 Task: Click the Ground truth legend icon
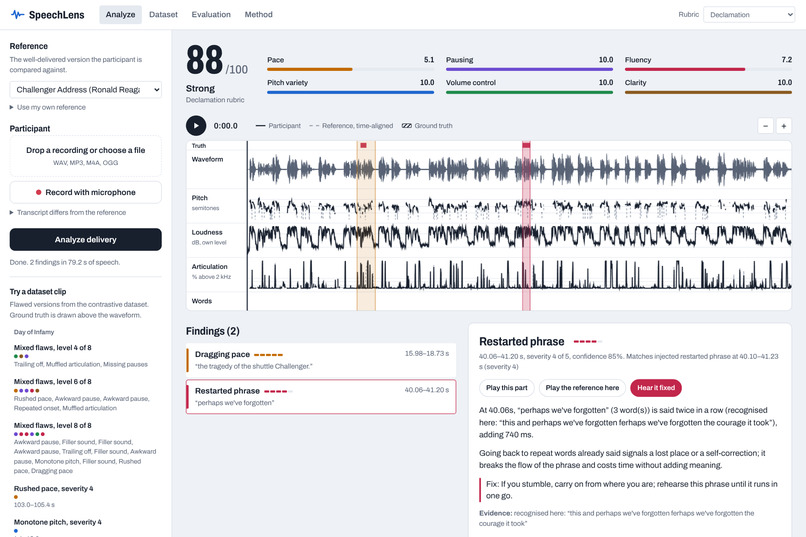407,125
